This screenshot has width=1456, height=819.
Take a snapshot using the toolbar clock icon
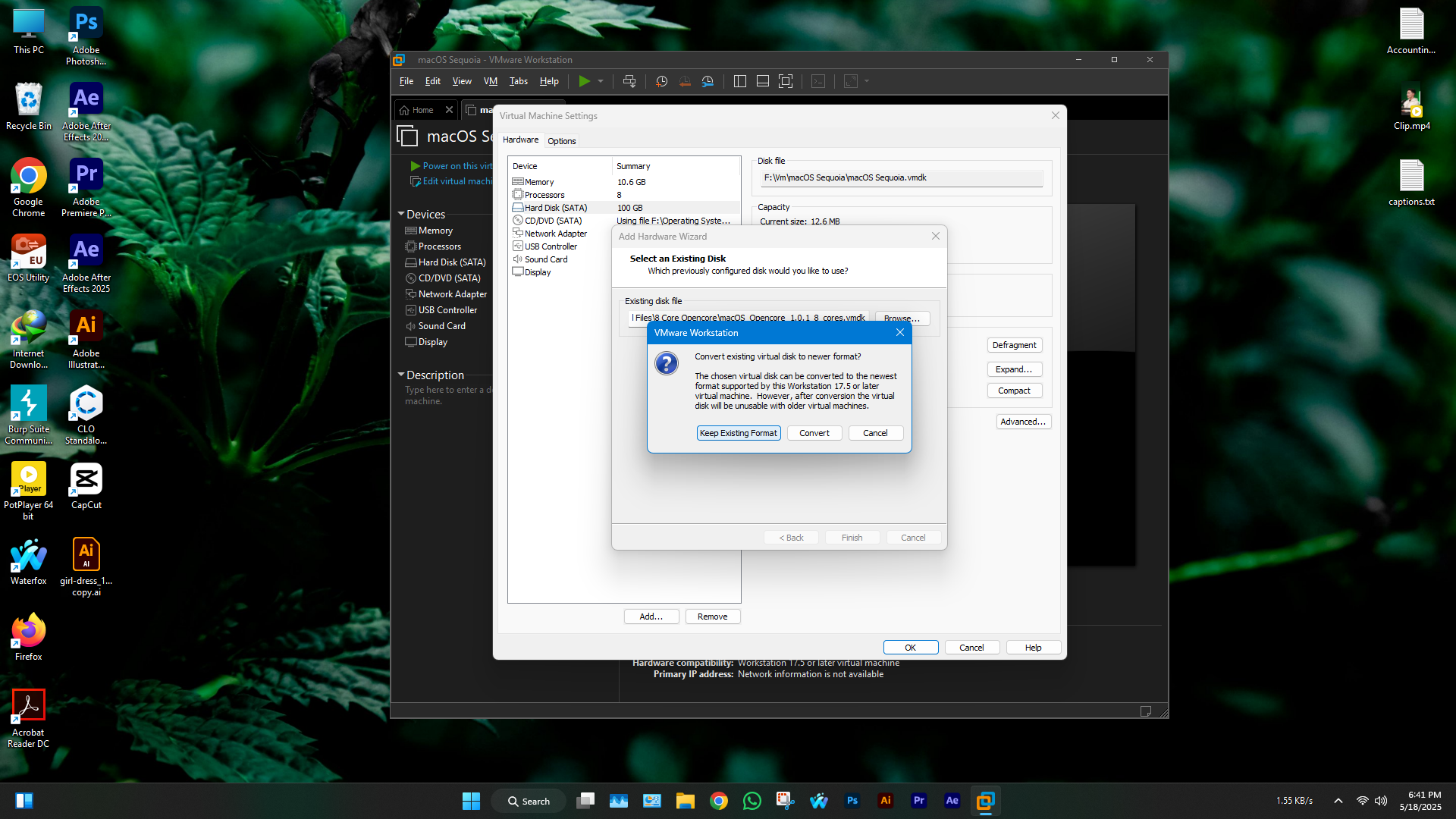pyautogui.click(x=661, y=81)
